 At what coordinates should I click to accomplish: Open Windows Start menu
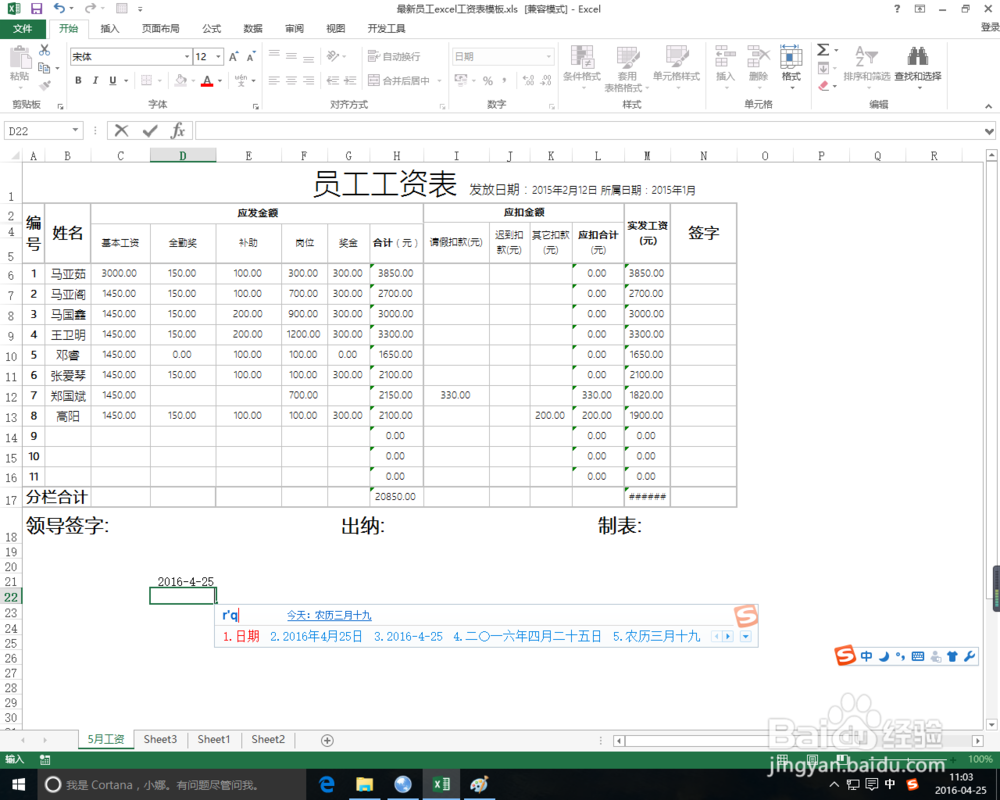coord(18,784)
